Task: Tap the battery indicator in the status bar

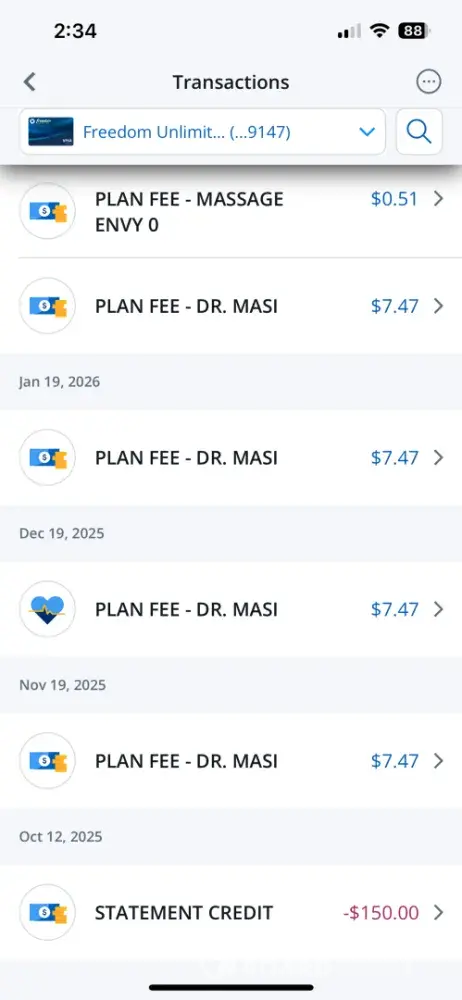Action: (414, 31)
